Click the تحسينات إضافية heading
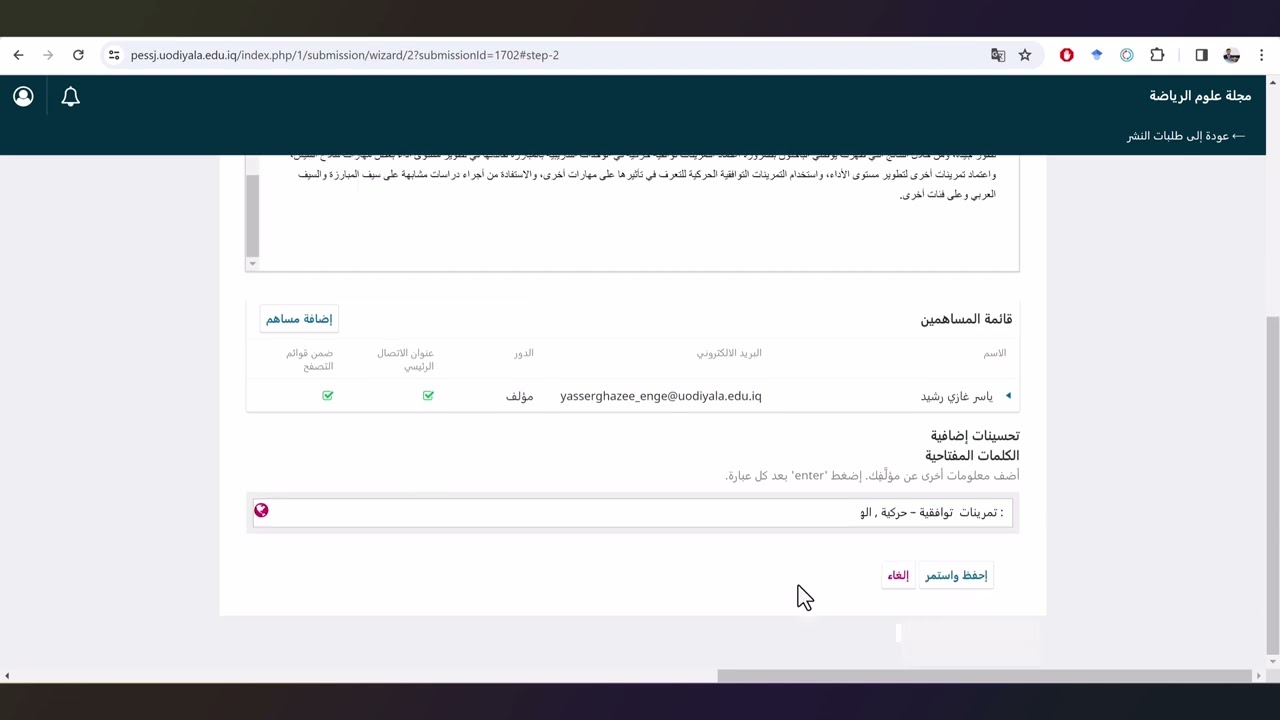Image resolution: width=1280 pixels, height=720 pixels. tap(975, 436)
